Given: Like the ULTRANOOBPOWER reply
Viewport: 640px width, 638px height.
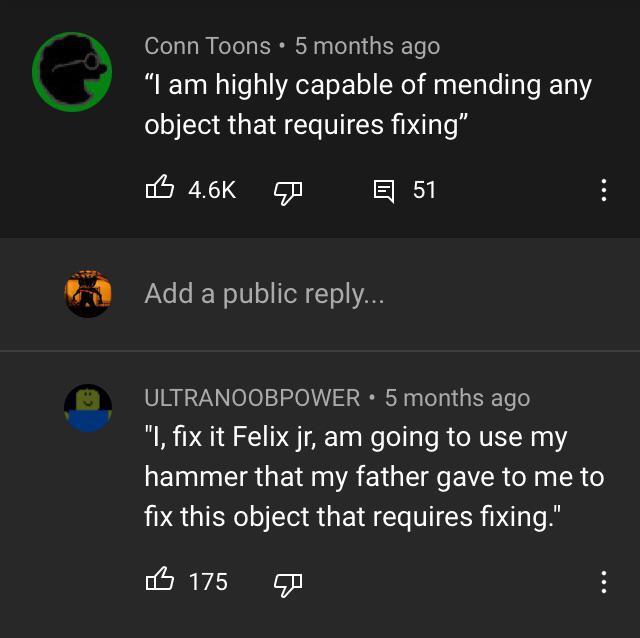Looking at the screenshot, I should coord(160,580).
